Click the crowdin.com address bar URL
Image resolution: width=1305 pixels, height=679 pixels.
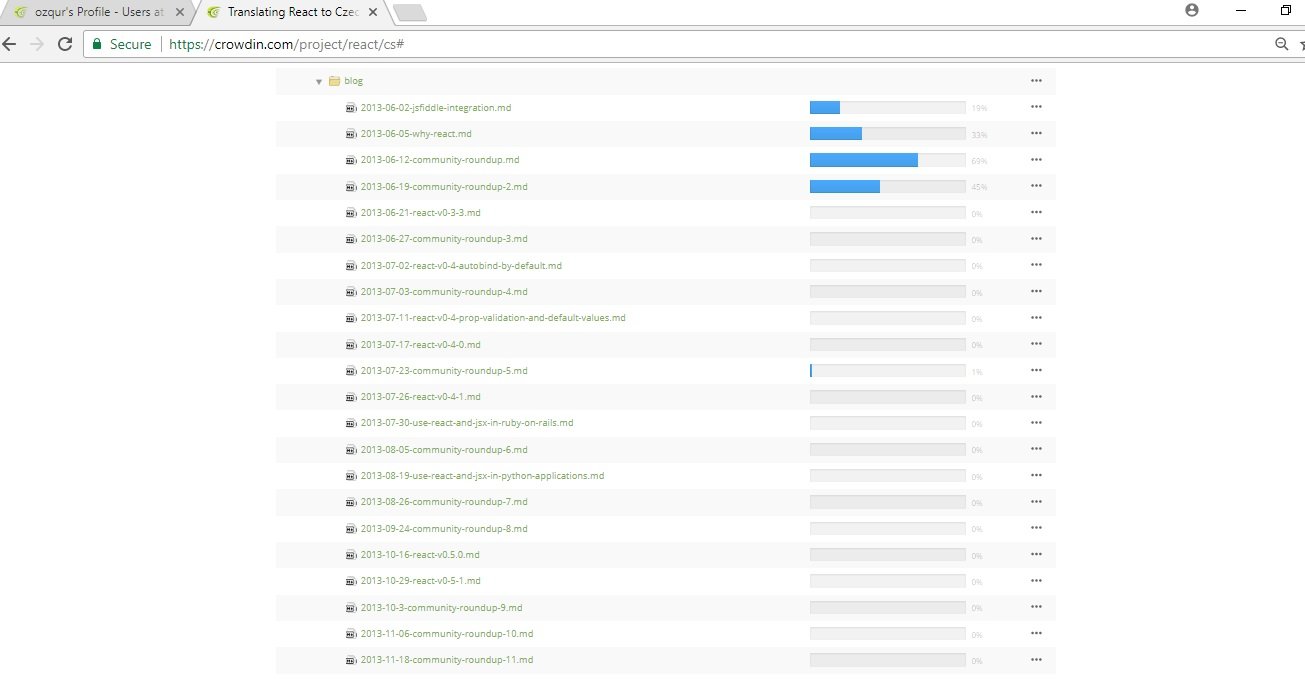(x=286, y=44)
